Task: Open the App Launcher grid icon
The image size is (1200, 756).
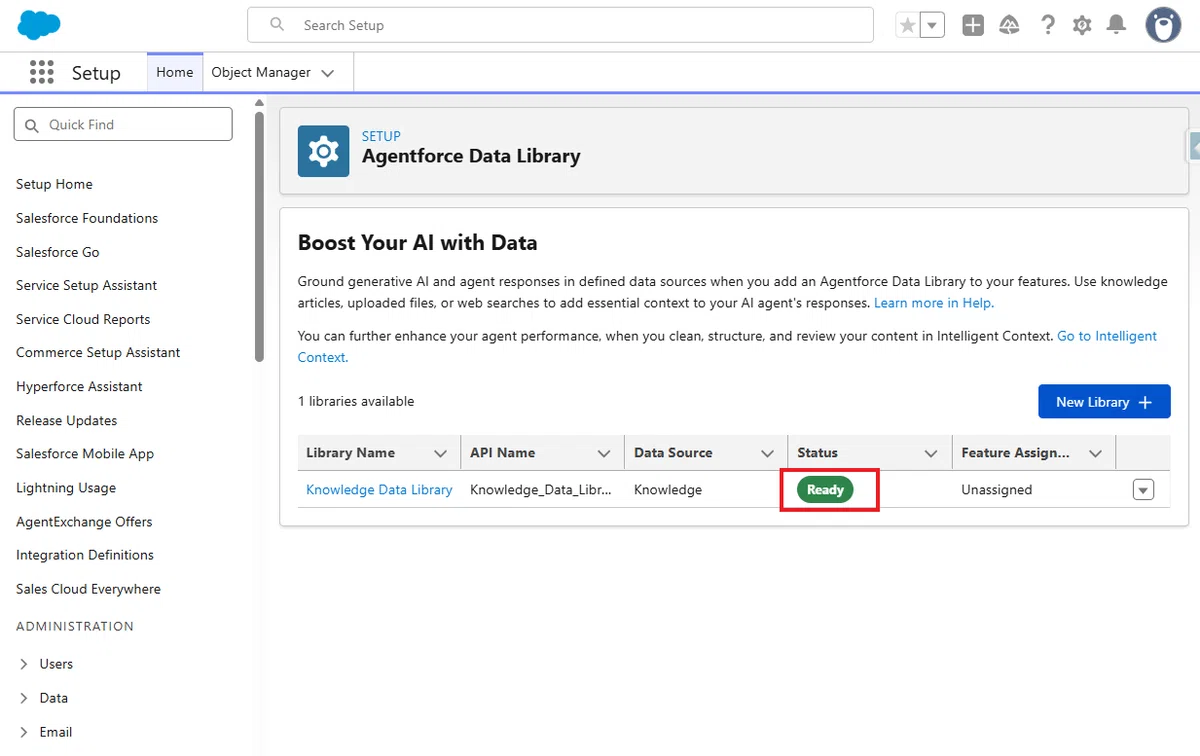Action: [41, 72]
